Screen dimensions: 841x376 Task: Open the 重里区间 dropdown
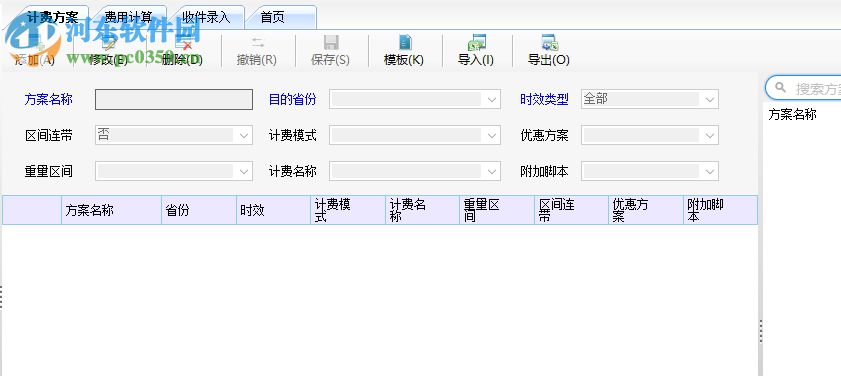(244, 172)
